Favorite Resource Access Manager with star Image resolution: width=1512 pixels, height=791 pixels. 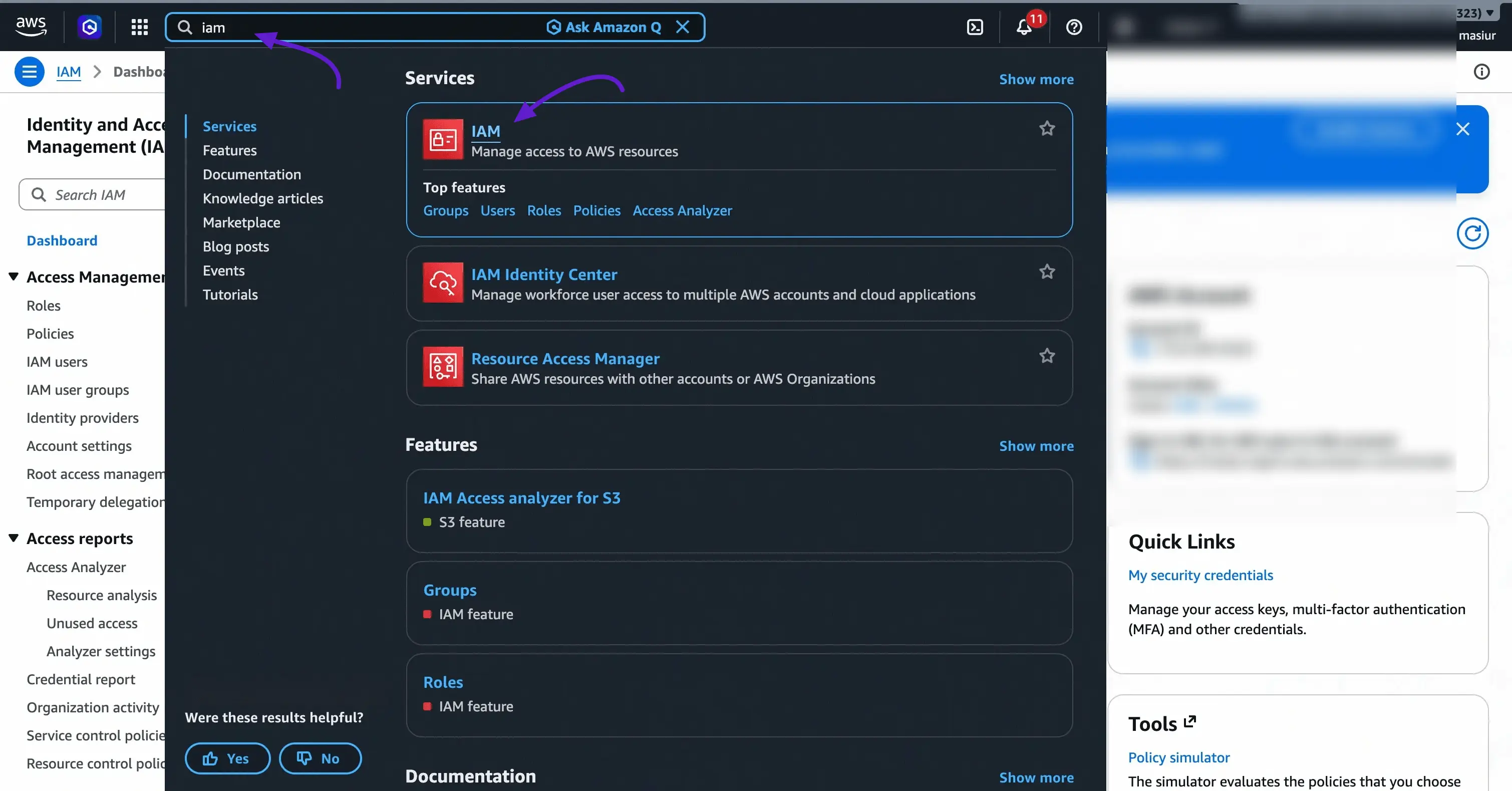pos(1047,355)
